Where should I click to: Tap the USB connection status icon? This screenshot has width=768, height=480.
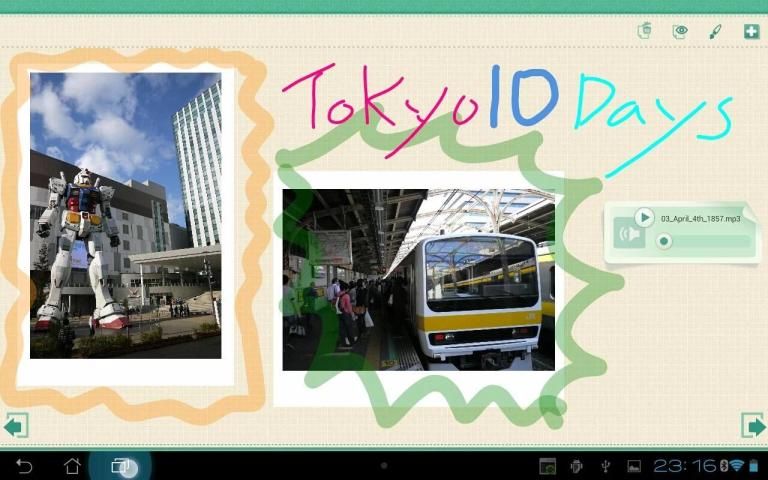click(605, 466)
